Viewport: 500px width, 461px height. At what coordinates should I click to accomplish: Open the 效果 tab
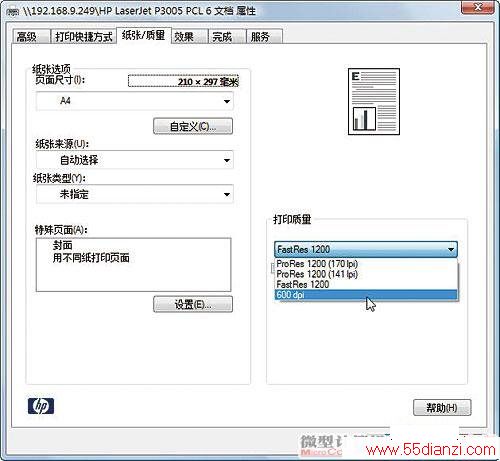tap(189, 36)
